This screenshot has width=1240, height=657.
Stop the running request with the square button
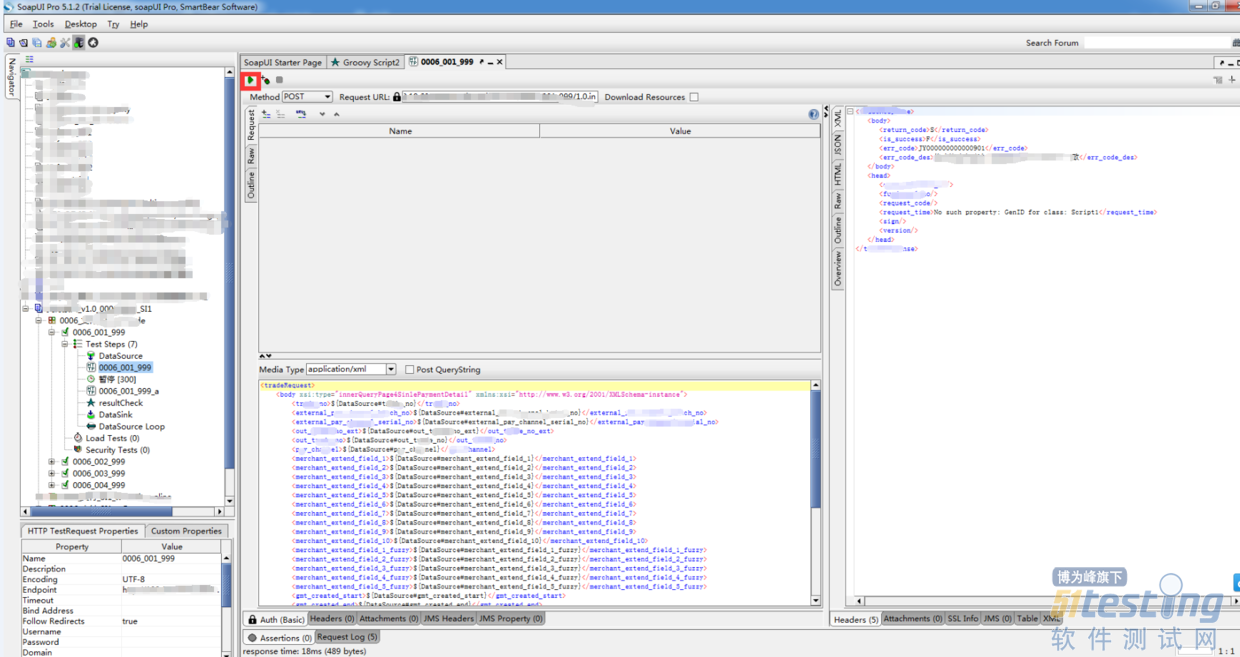click(x=280, y=80)
